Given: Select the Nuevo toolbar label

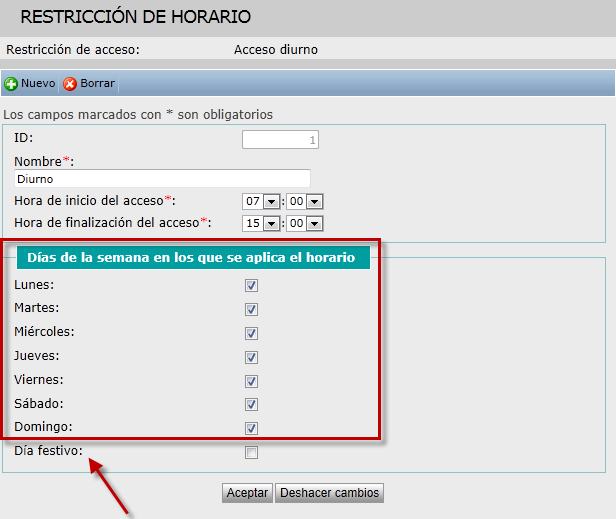Looking at the screenshot, I should pyautogui.click(x=38, y=83).
